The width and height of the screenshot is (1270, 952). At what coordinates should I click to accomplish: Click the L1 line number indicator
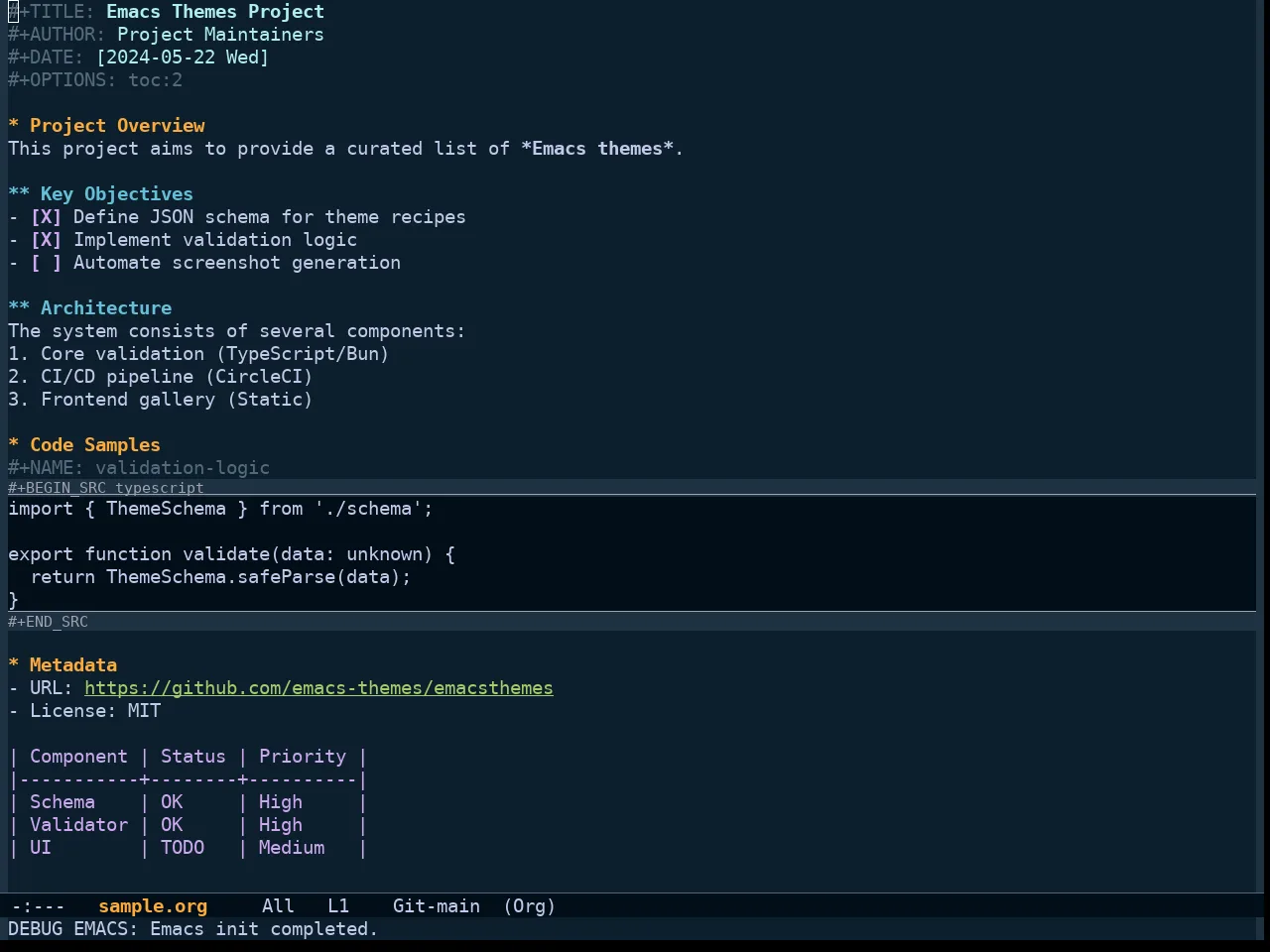coord(338,906)
